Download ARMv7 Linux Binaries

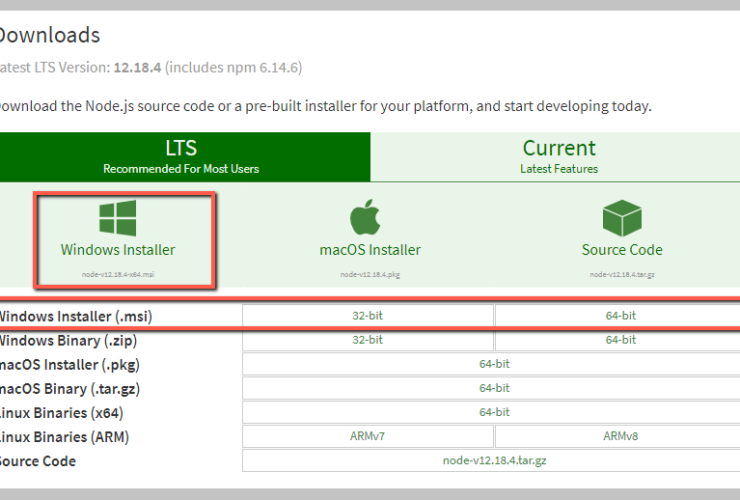(x=367, y=437)
